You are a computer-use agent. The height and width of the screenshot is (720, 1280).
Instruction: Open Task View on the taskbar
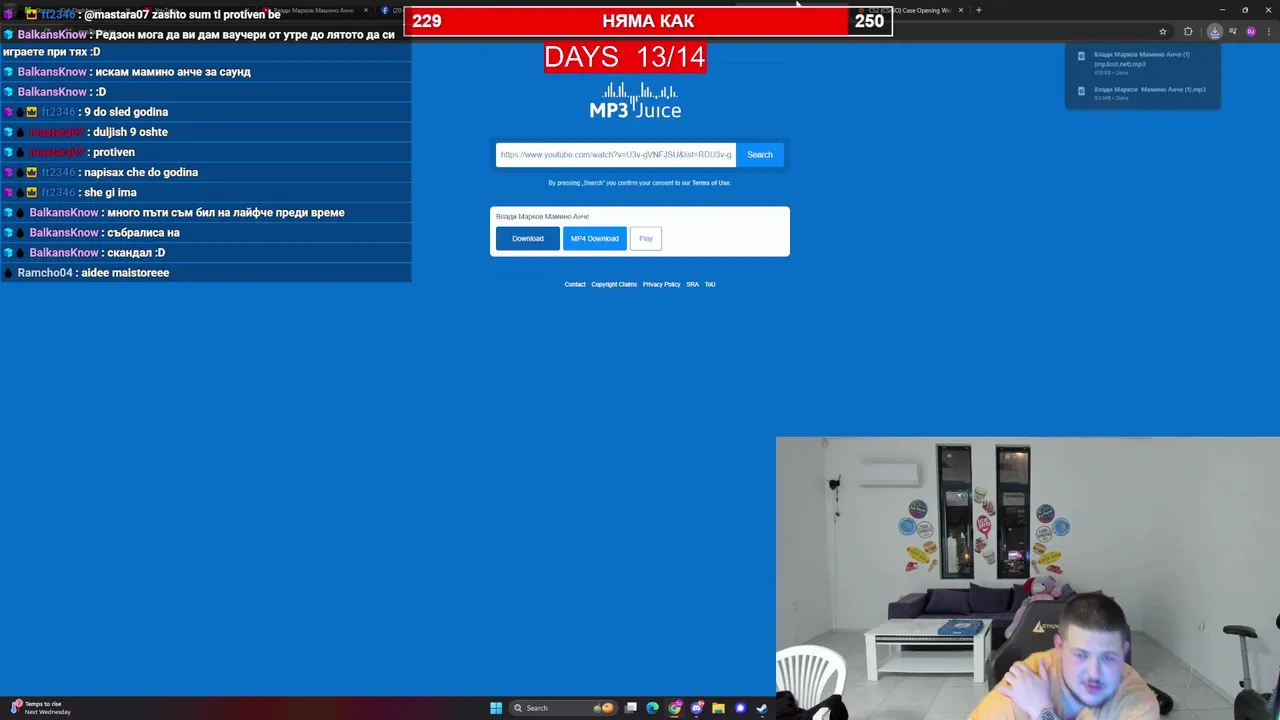pyautogui.click(x=631, y=708)
